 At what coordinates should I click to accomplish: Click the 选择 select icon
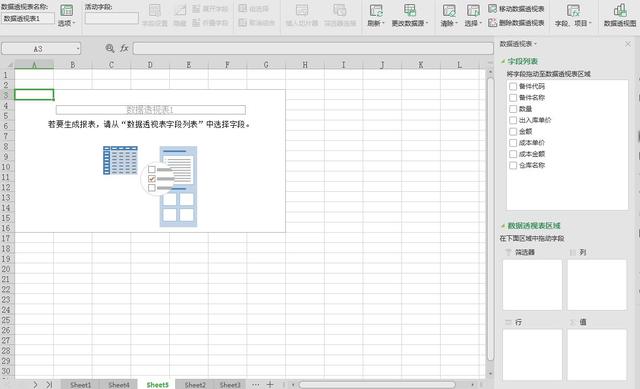click(x=473, y=10)
